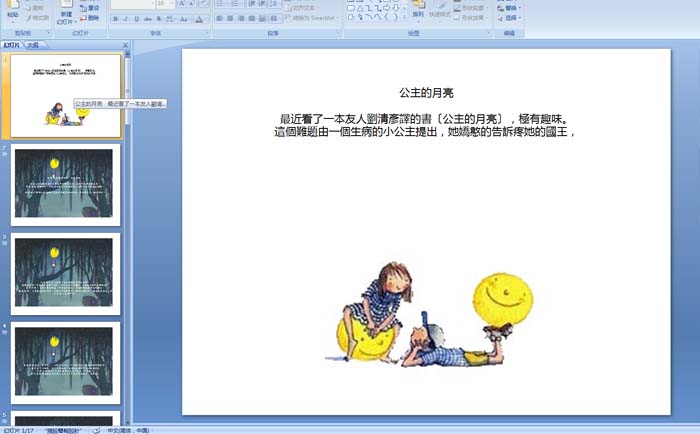Select the rectangle shape in shapes gallery

(x=351, y=8)
